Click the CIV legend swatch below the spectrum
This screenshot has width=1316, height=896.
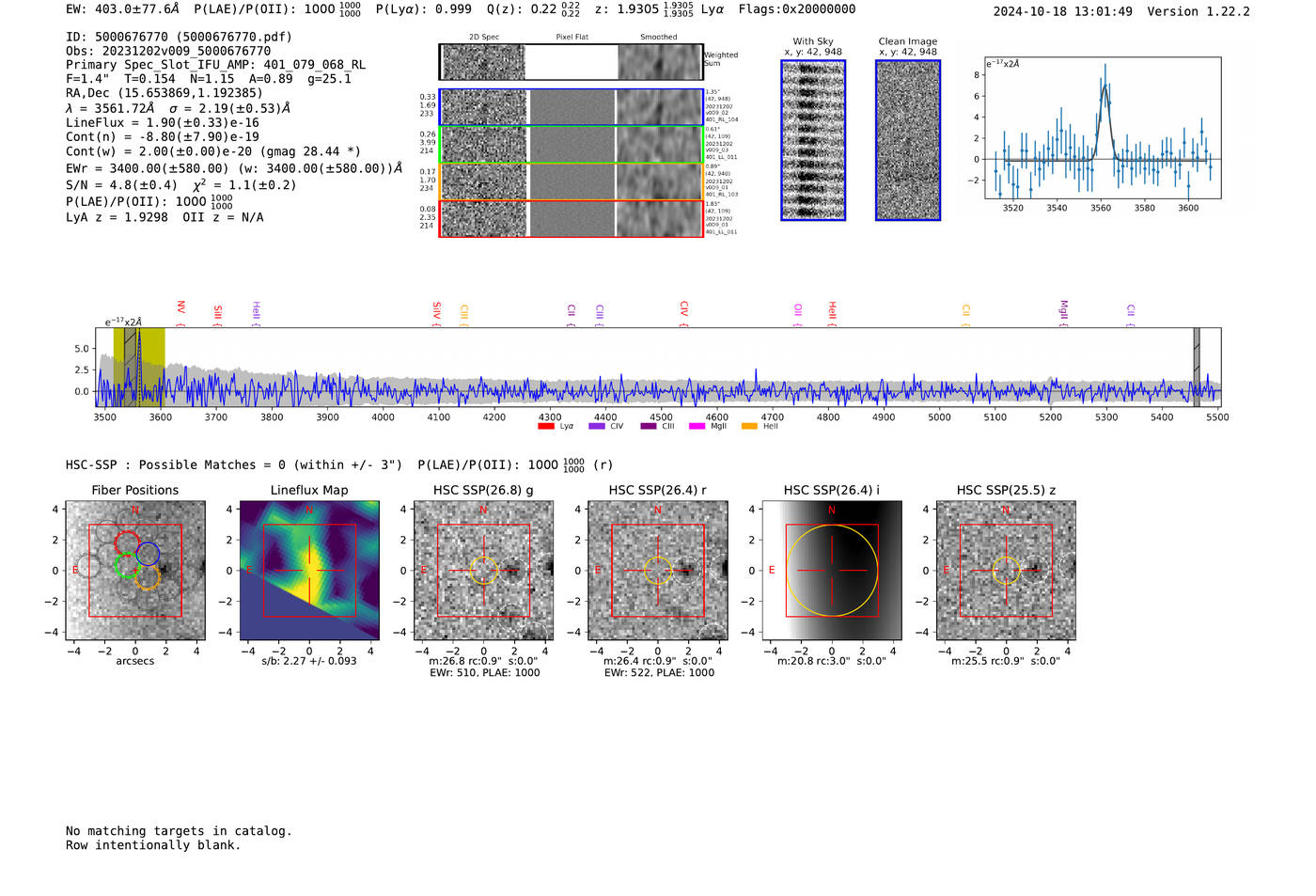point(596,427)
